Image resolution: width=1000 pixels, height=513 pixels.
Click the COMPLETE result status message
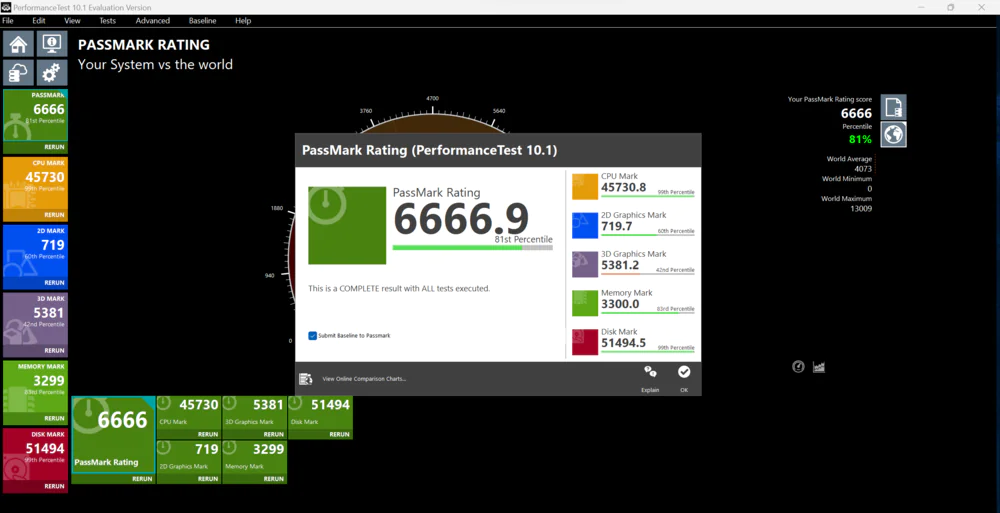[x=399, y=288]
